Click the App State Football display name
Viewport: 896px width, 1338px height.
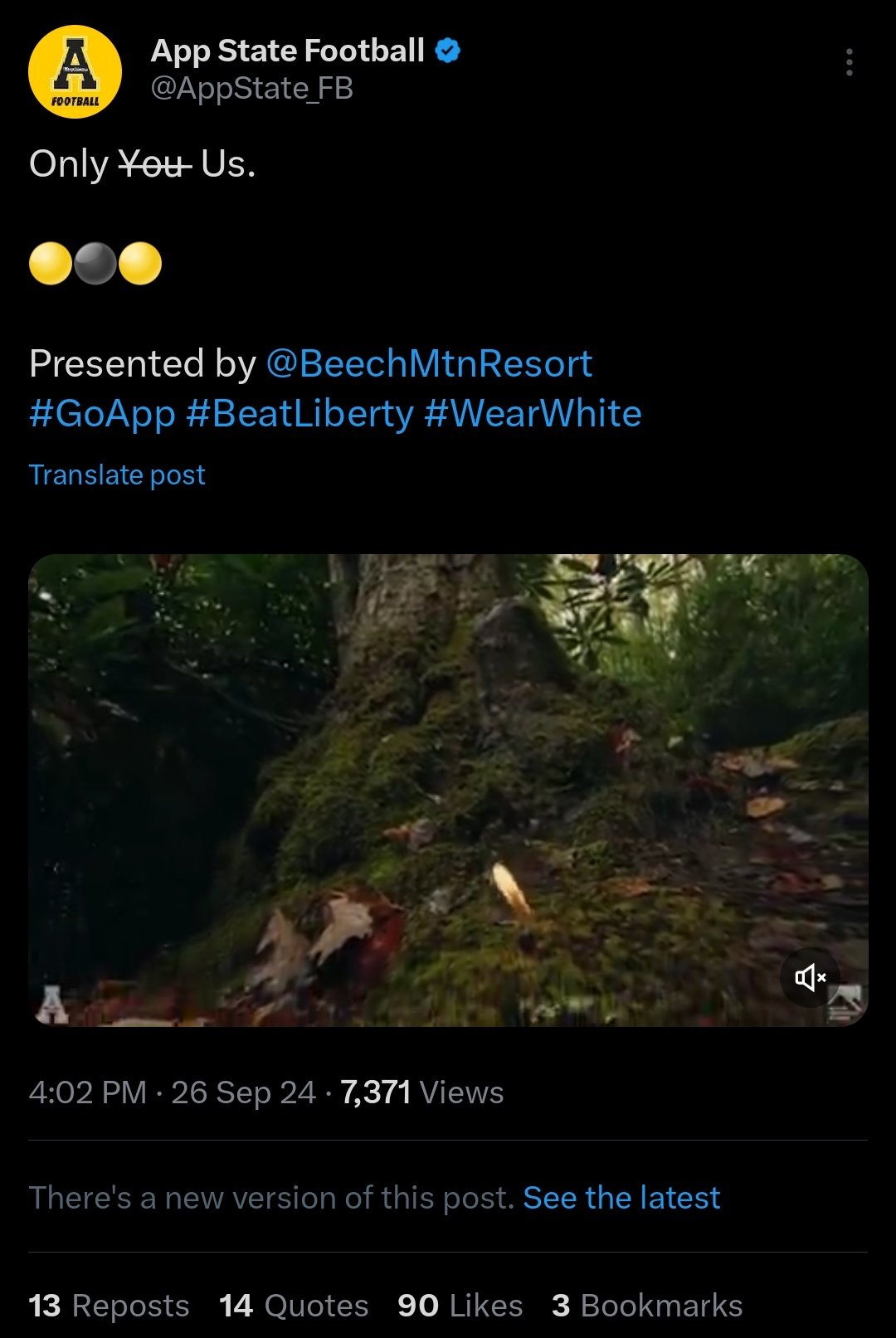tap(287, 51)
